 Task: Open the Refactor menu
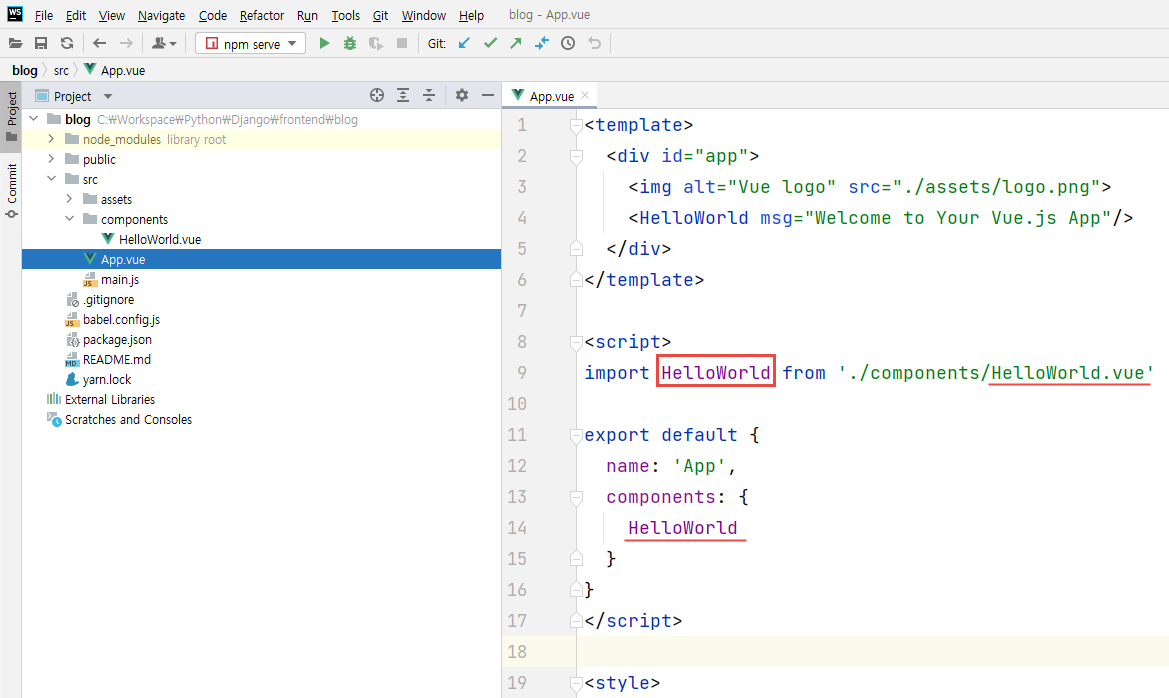coord(262,15)
